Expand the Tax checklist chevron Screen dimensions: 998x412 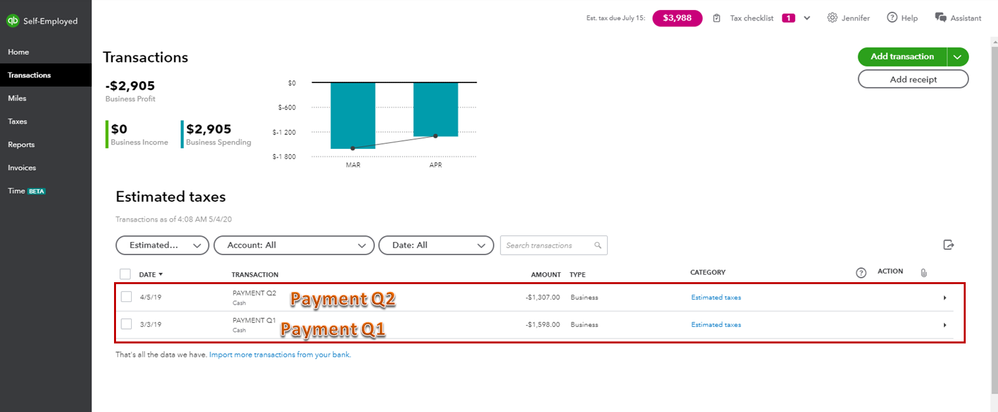coord(807,18)
